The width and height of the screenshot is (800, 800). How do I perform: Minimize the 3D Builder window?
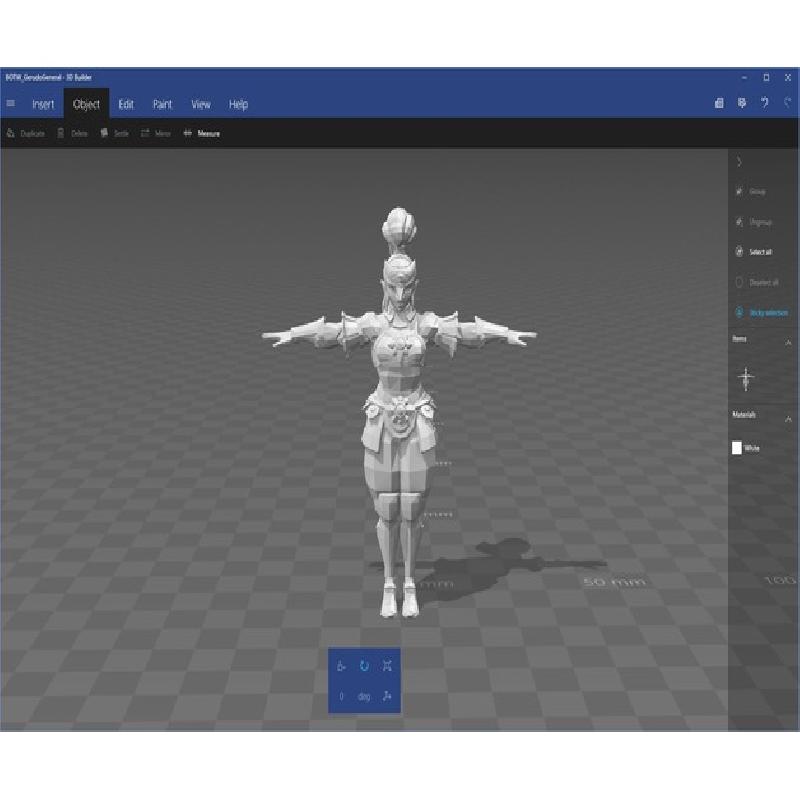coord(744,78)
